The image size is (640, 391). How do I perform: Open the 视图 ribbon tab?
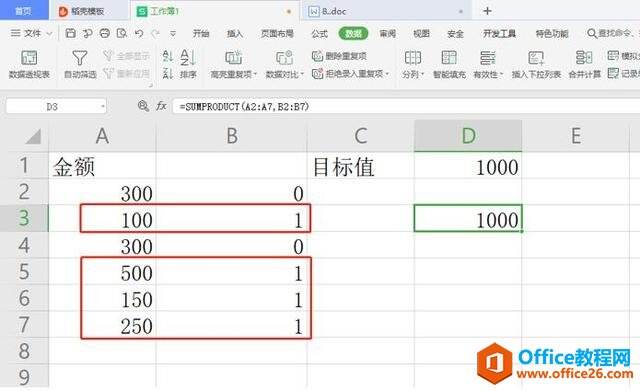point(421,33)
